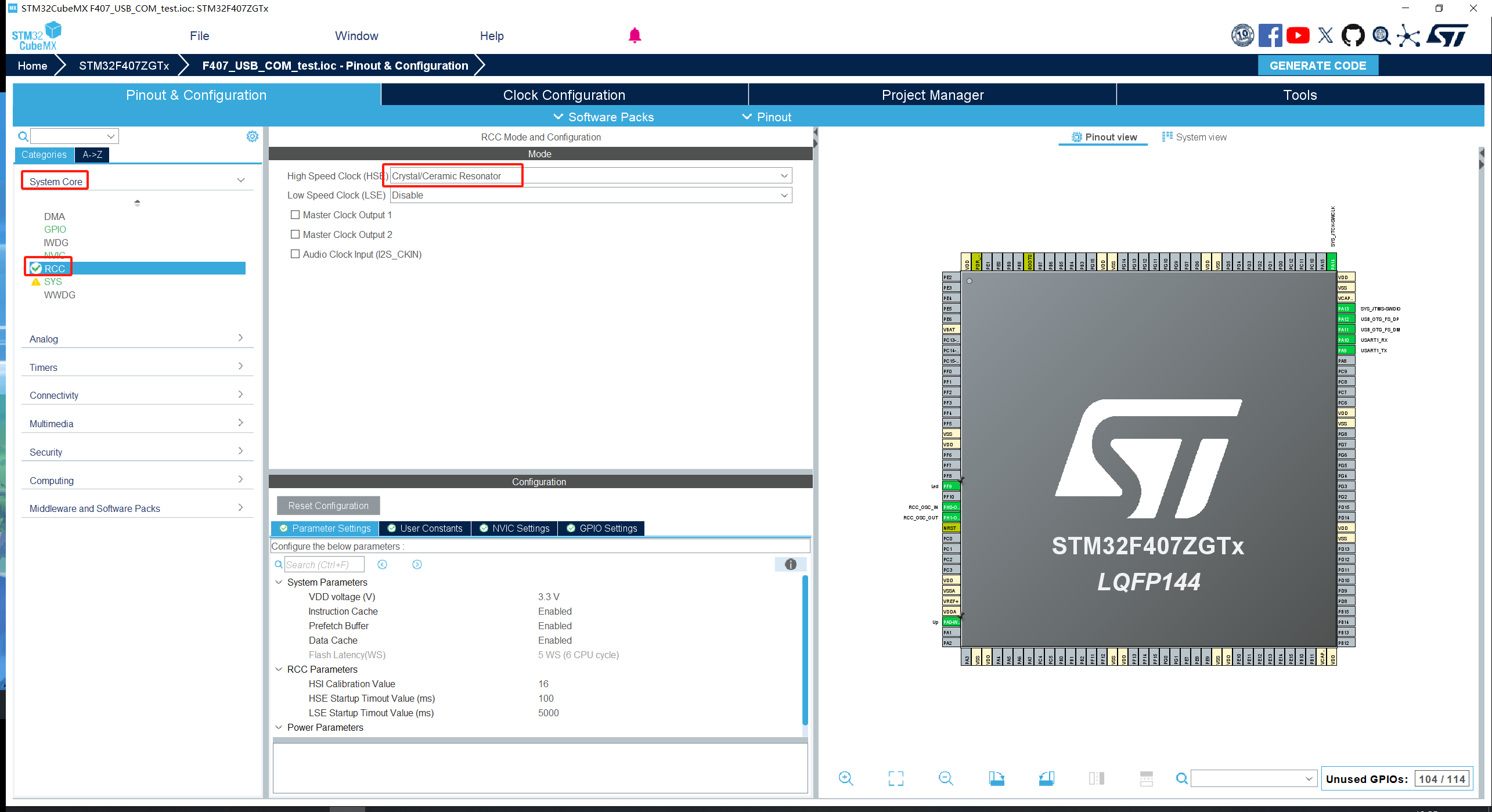Click the best-fit view icon
Screen dimensions: 1492x812
point(896,778)
